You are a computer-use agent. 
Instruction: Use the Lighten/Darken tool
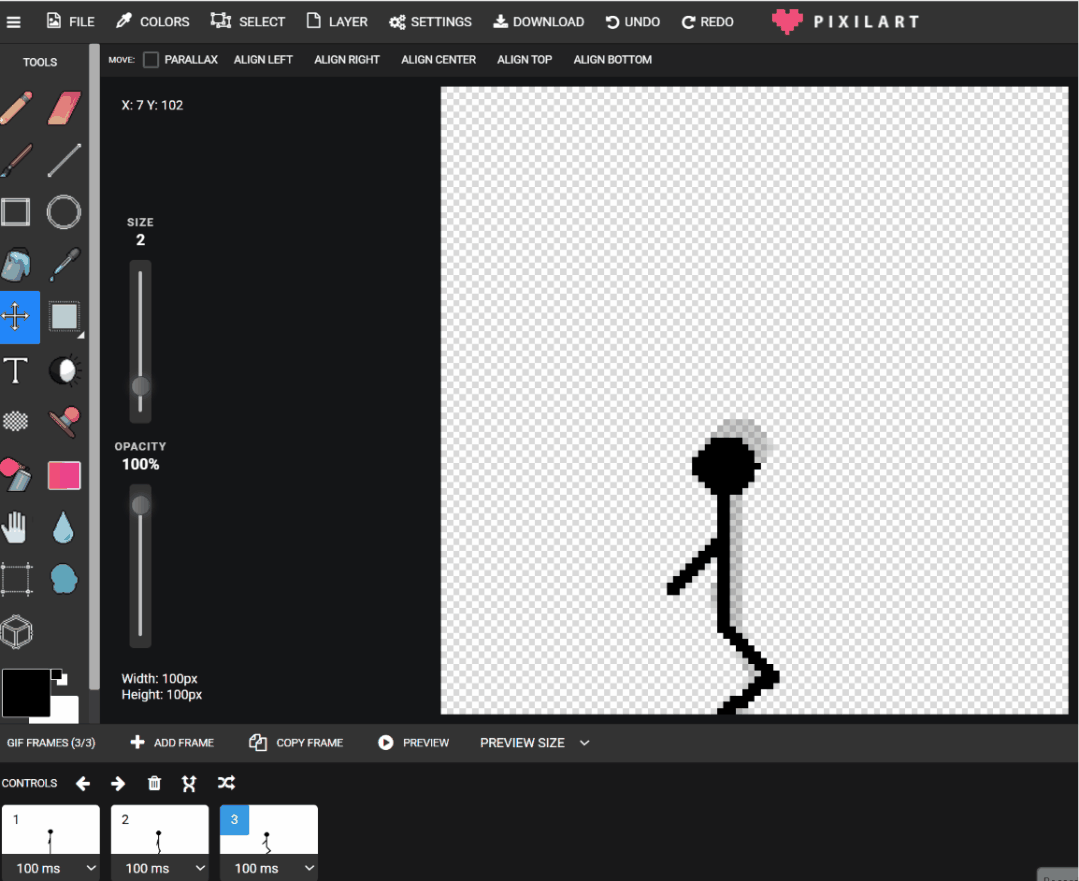pos(65,370)
